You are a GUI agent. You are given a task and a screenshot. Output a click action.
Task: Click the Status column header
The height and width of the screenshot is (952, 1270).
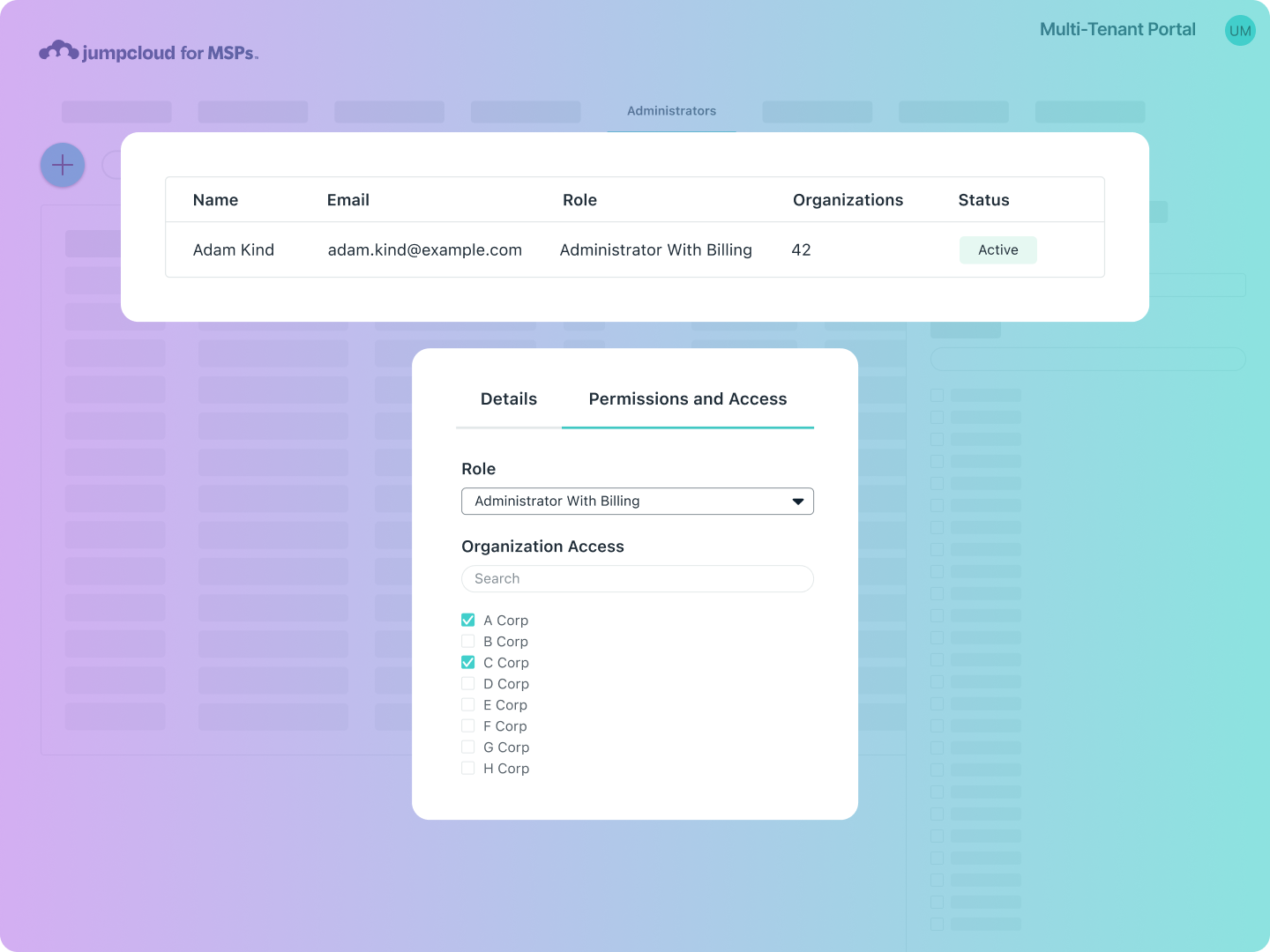tap(983, 200)
